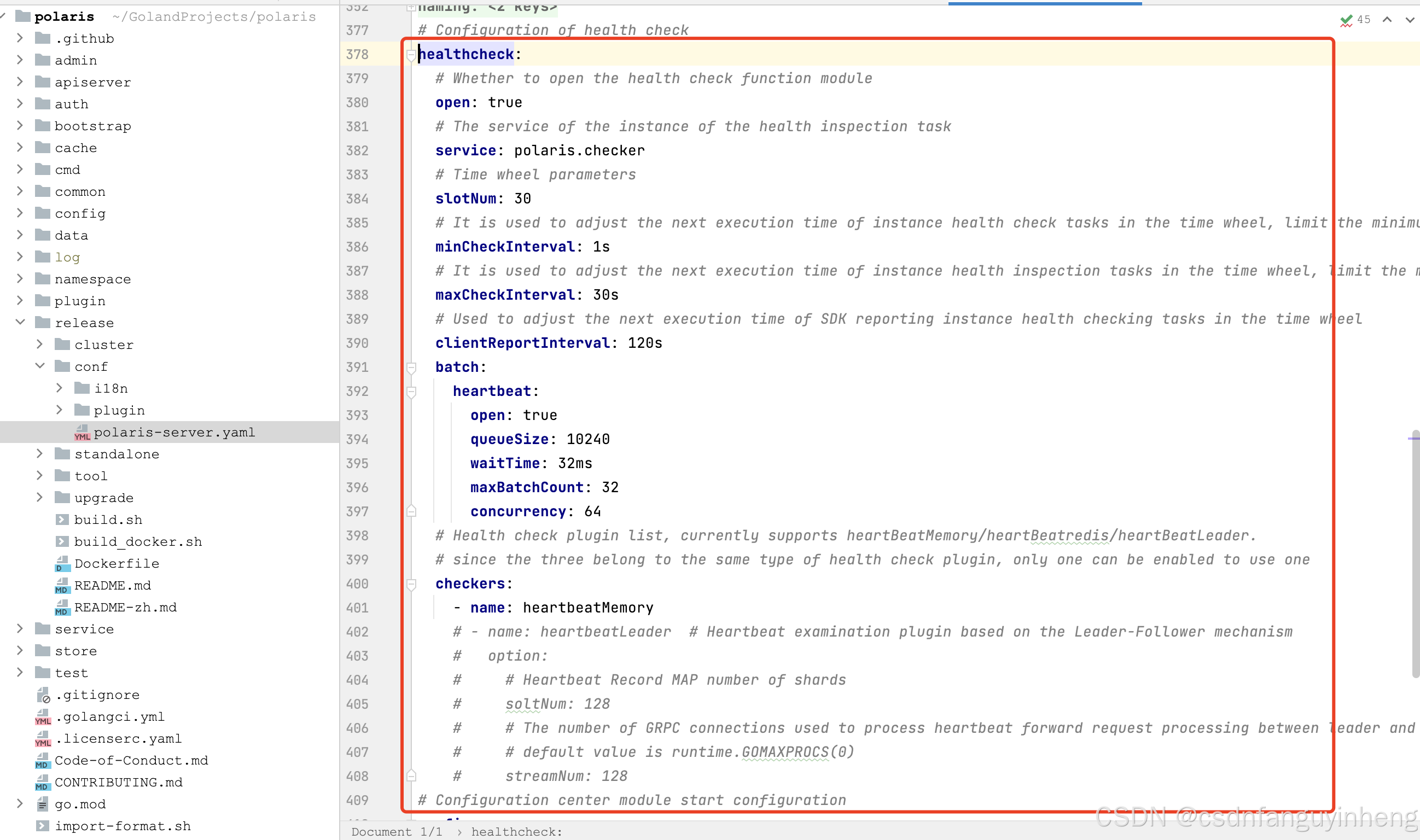The image size is (1420, 840).
Task: Click the README.md markdown icon
Action: click(62, 586)
